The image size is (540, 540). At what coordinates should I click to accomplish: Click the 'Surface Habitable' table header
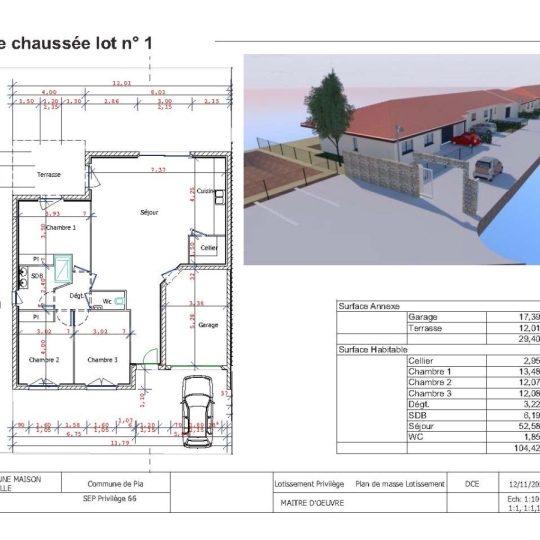click(x=373, y=350)
